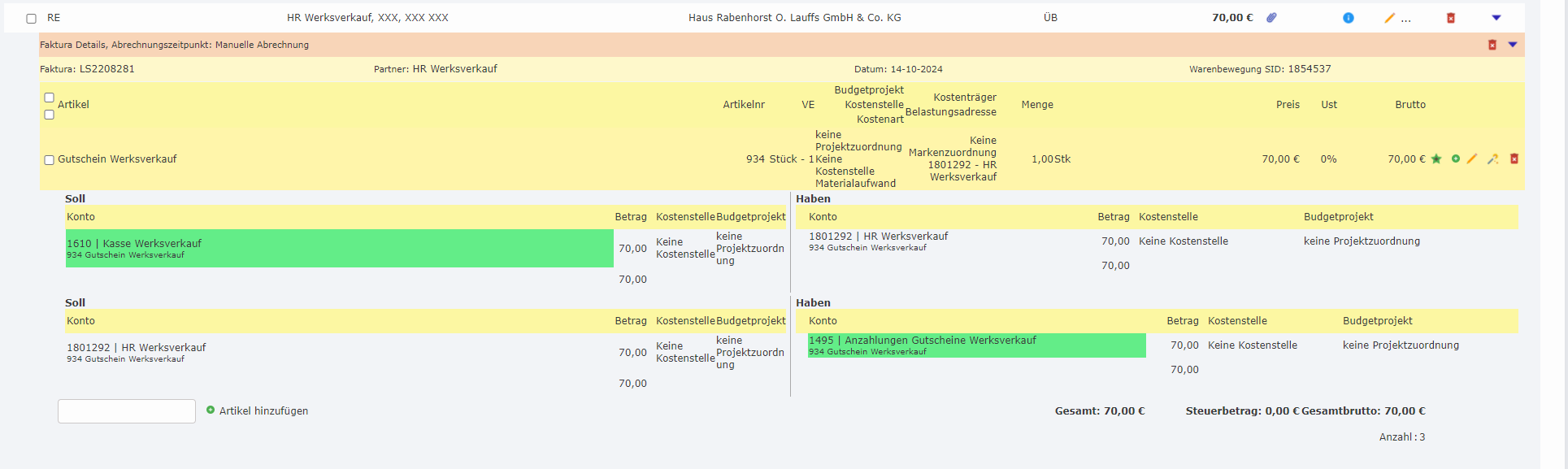The width and height of the screenshot is (1568, 469).
Task: Select green 1610 Kasse Werksverkauf account row
Action: 339,248
